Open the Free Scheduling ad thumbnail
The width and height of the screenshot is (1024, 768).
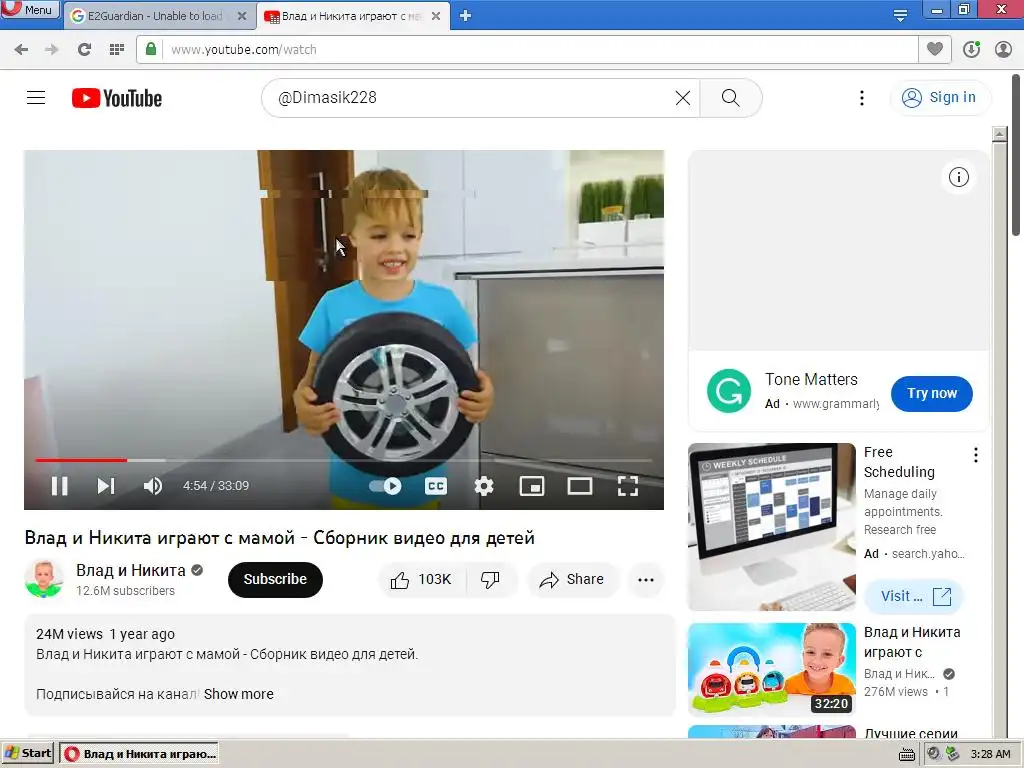coord(771,526)
